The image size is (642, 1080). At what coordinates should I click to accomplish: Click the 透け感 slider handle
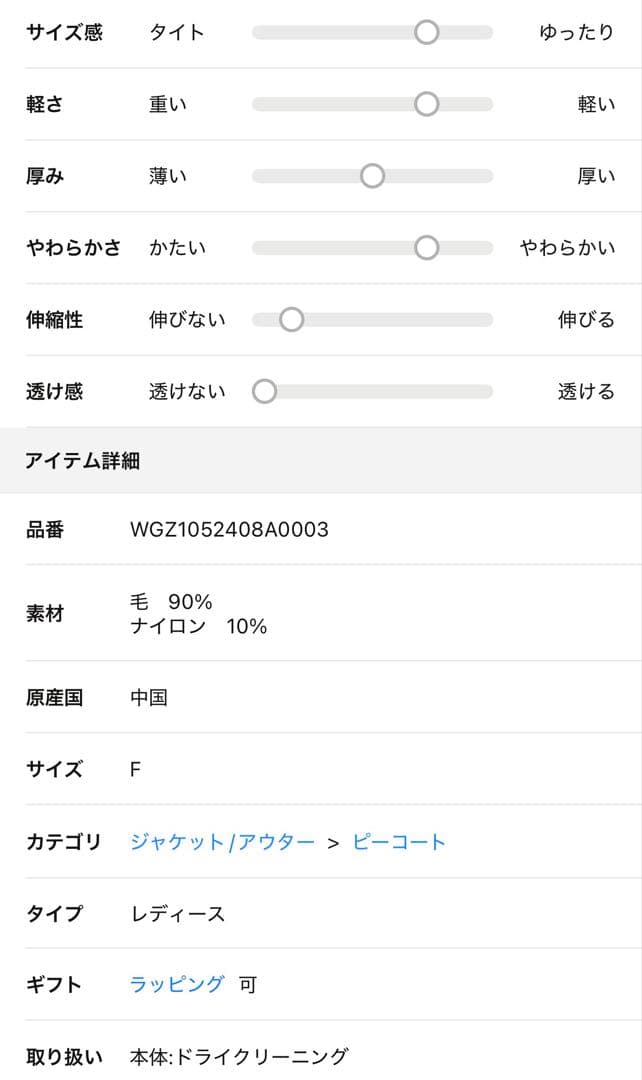(264, 391)
